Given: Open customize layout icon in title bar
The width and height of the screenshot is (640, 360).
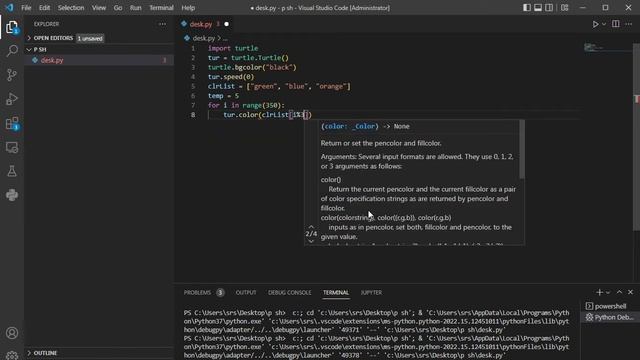Looking at the screenshot, I should click(564, 7).
